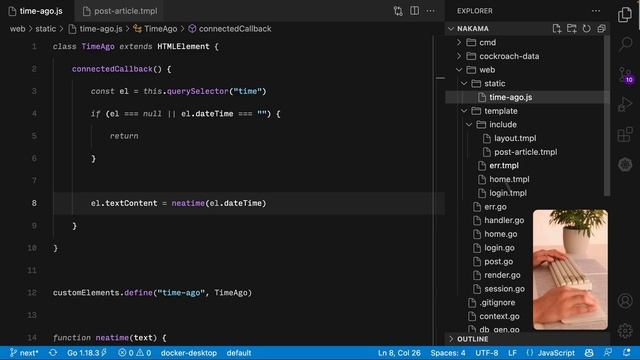Screen dimensions: 640x360
Task: Open login.tmpl in the file tree
Action: (508, 193)
